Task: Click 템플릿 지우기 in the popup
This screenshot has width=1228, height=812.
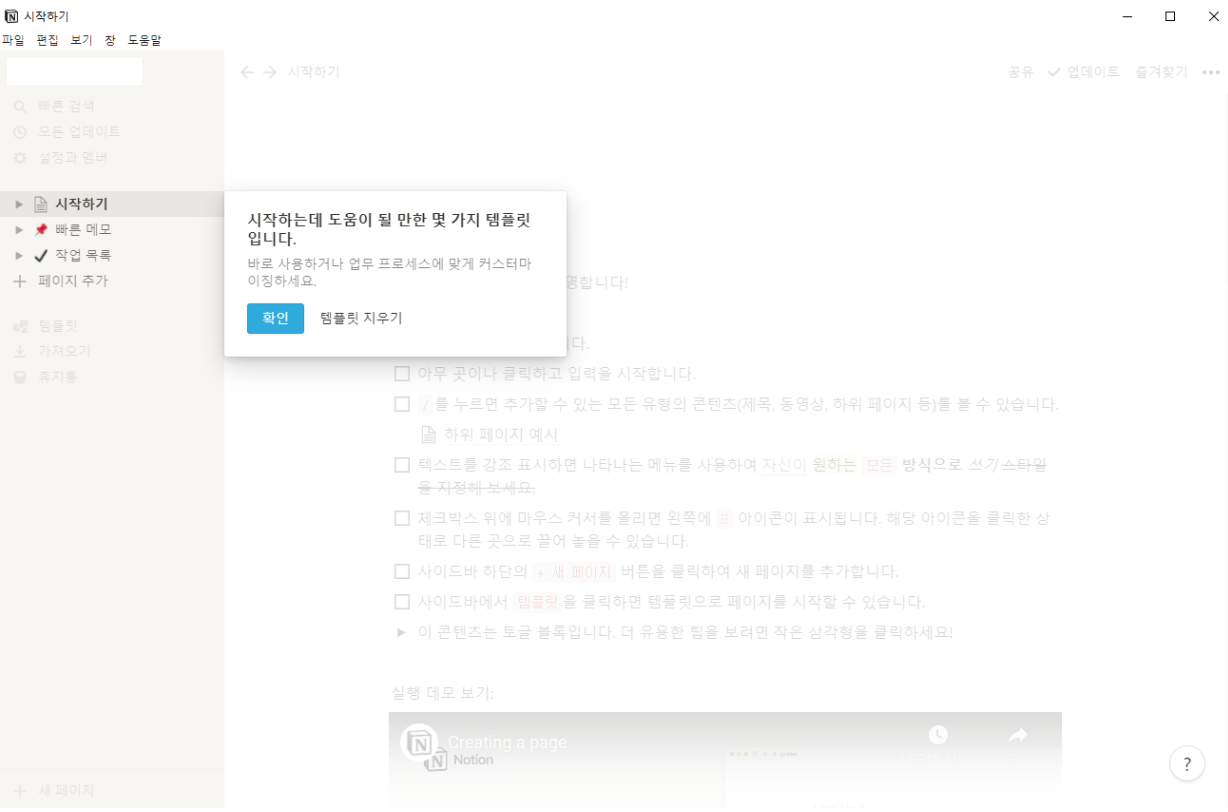Action: tap(361, 318)
